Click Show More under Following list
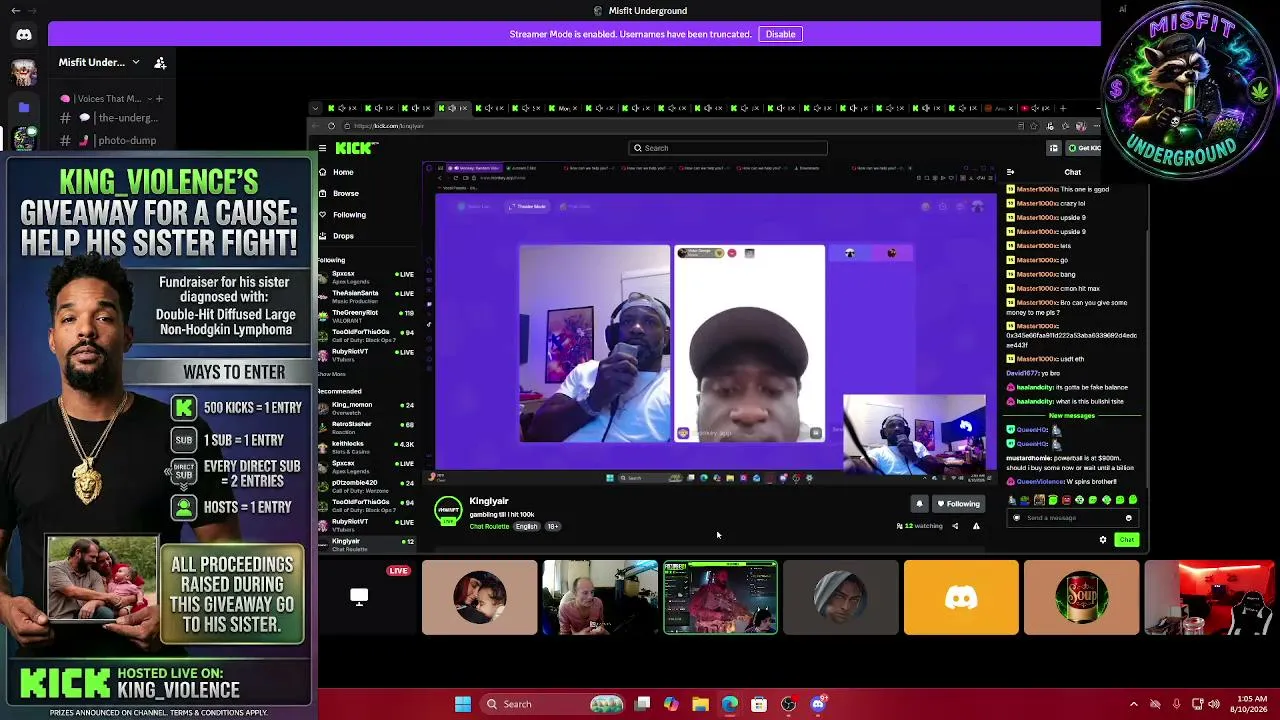The width and height of the screenshot is (1280, 720). point(332,374)
